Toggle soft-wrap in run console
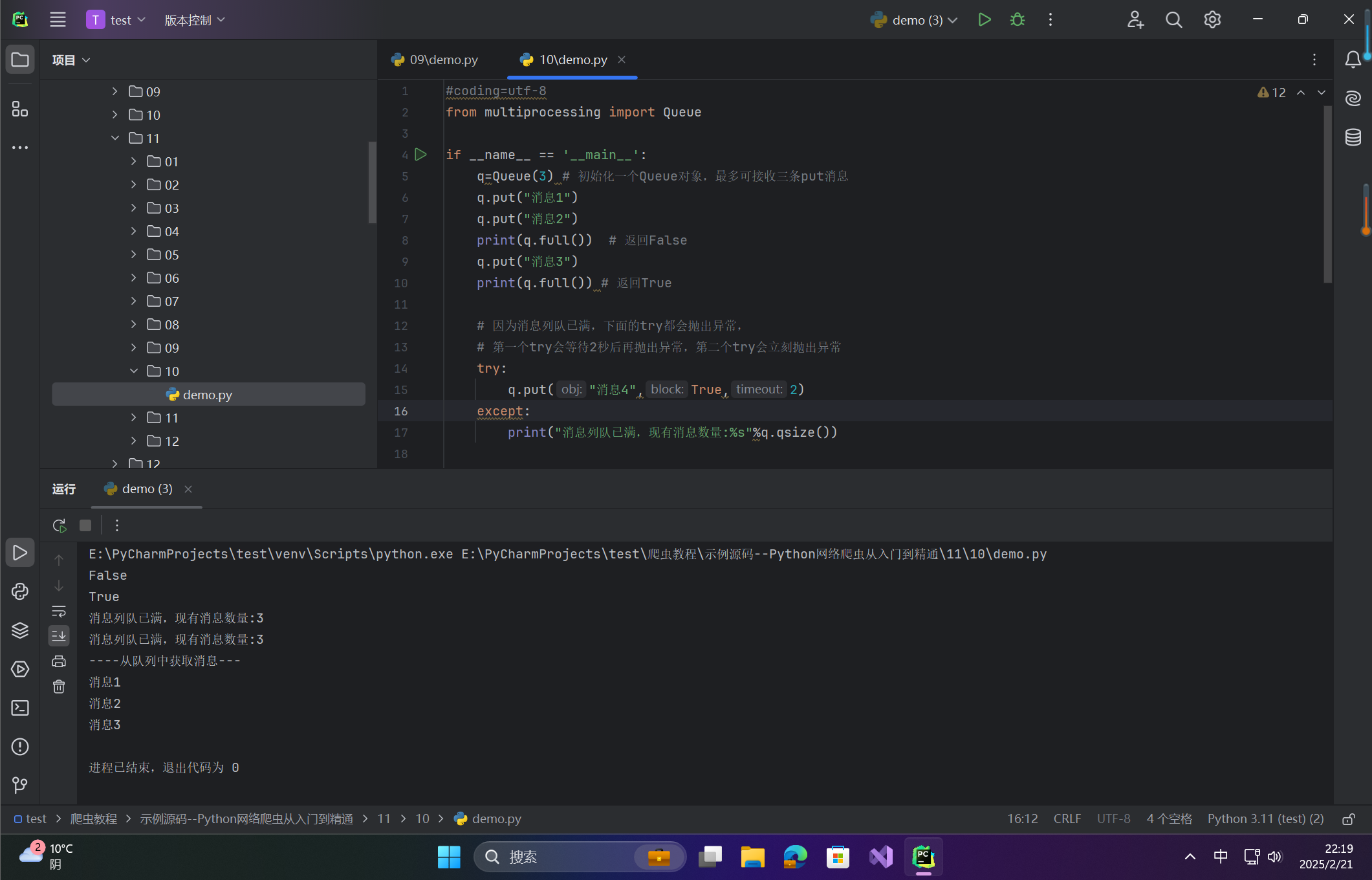Screen dimensions: 1372x880 click(59, 611)
